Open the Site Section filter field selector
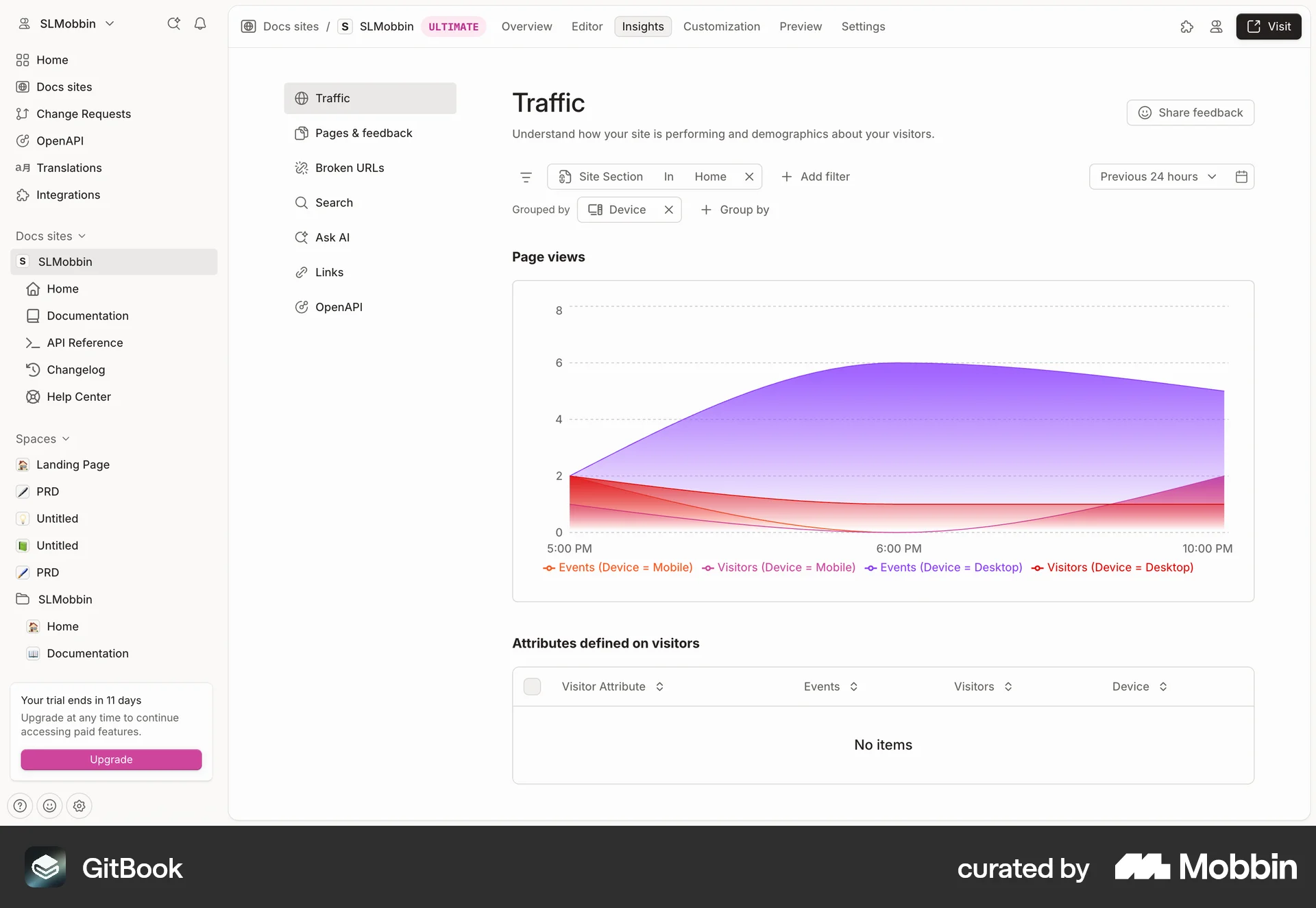Screen dimensions: 1316x908 pyautogui.click(x=601, y=177)
